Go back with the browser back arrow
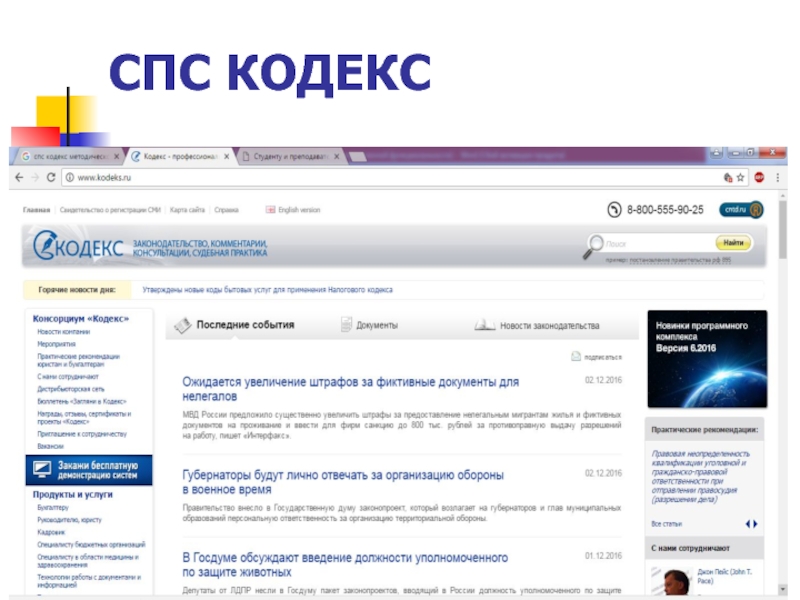 click(x=19, y=178)
